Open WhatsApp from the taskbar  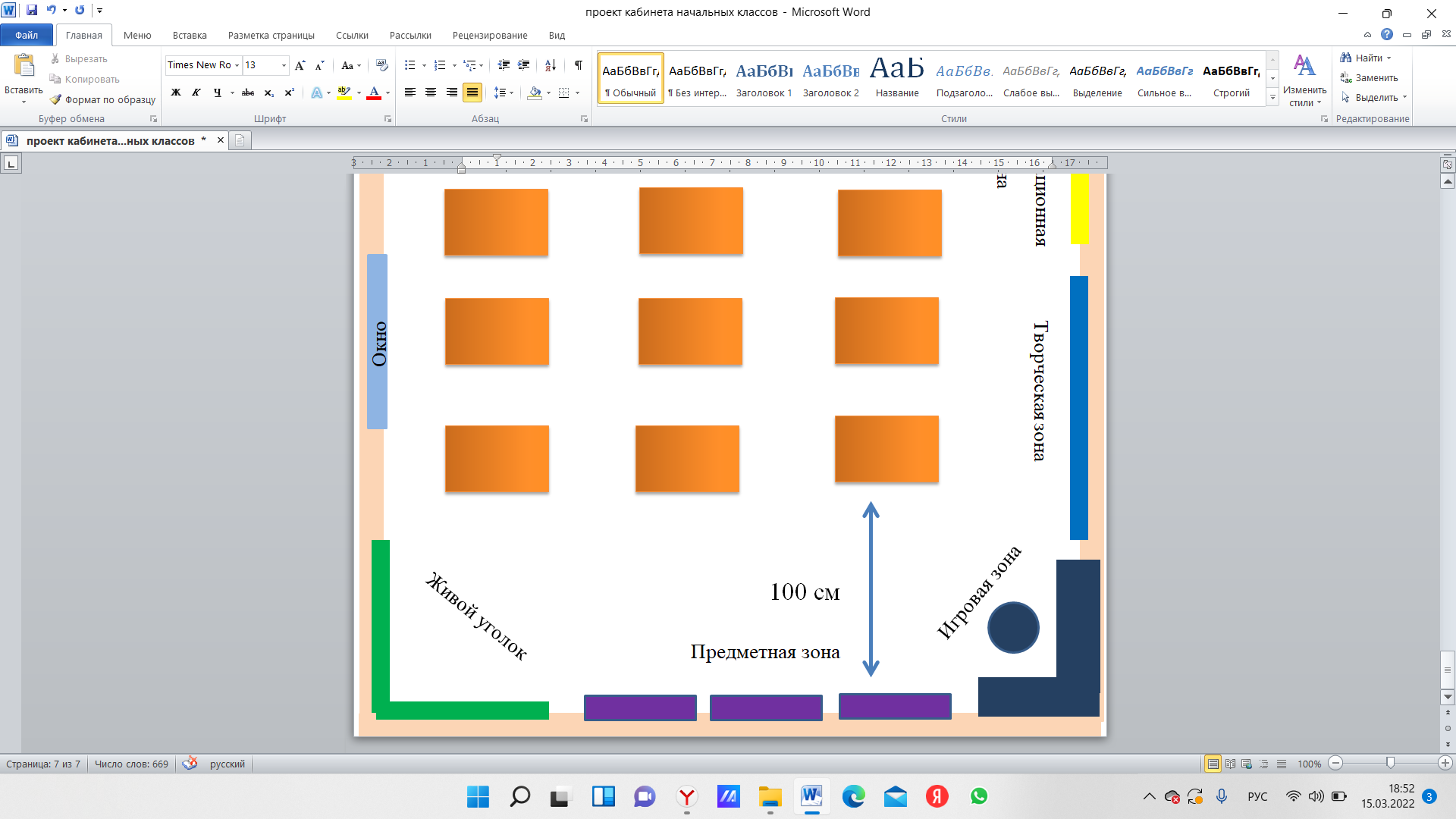pyautogui.click(x=979, y=796)
